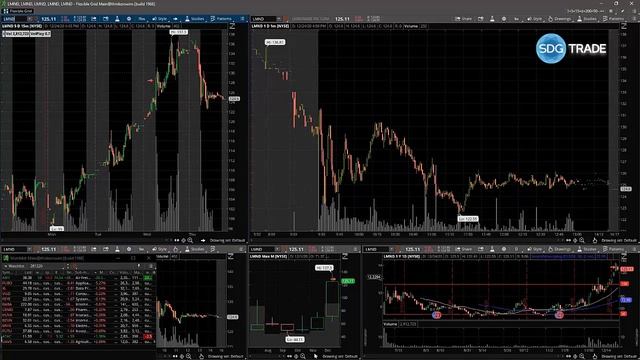640x360 pixels.
Task: Expand symbol dropdown in the 15m chart toolbar
Action: coord(30,19)
